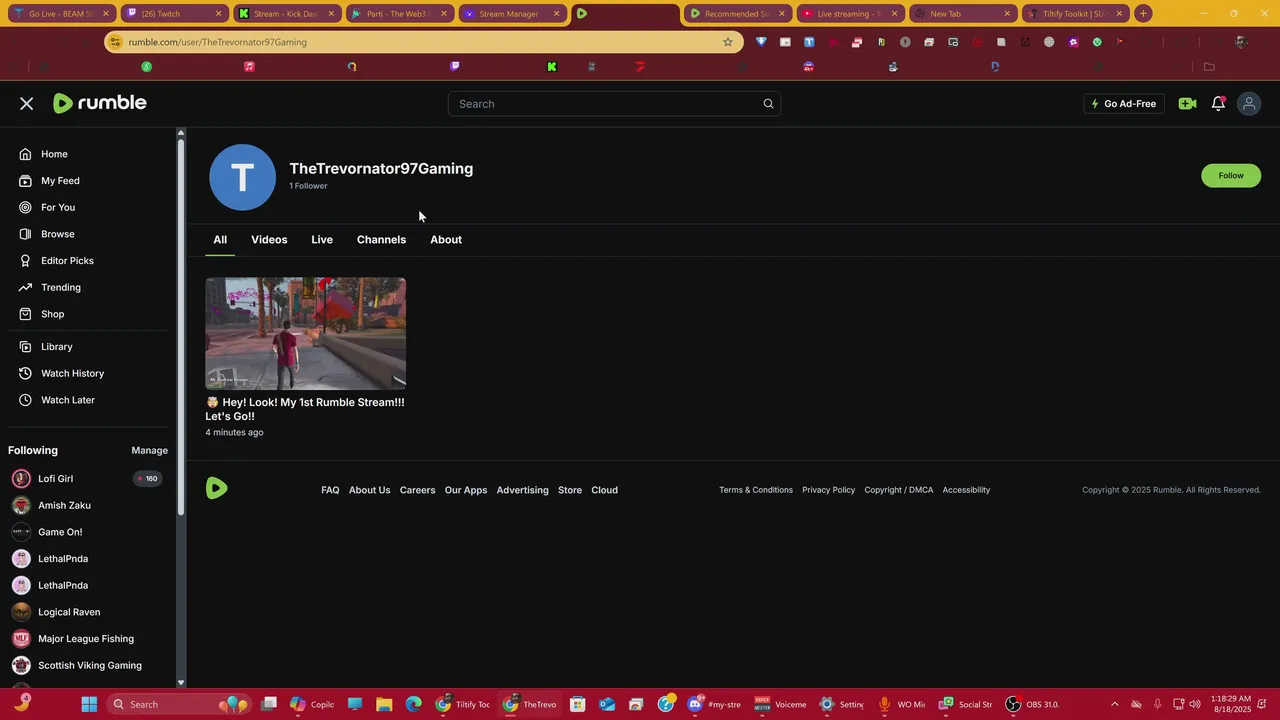
Task: Open Logical Raven followed channel
Action: [69, 612]
